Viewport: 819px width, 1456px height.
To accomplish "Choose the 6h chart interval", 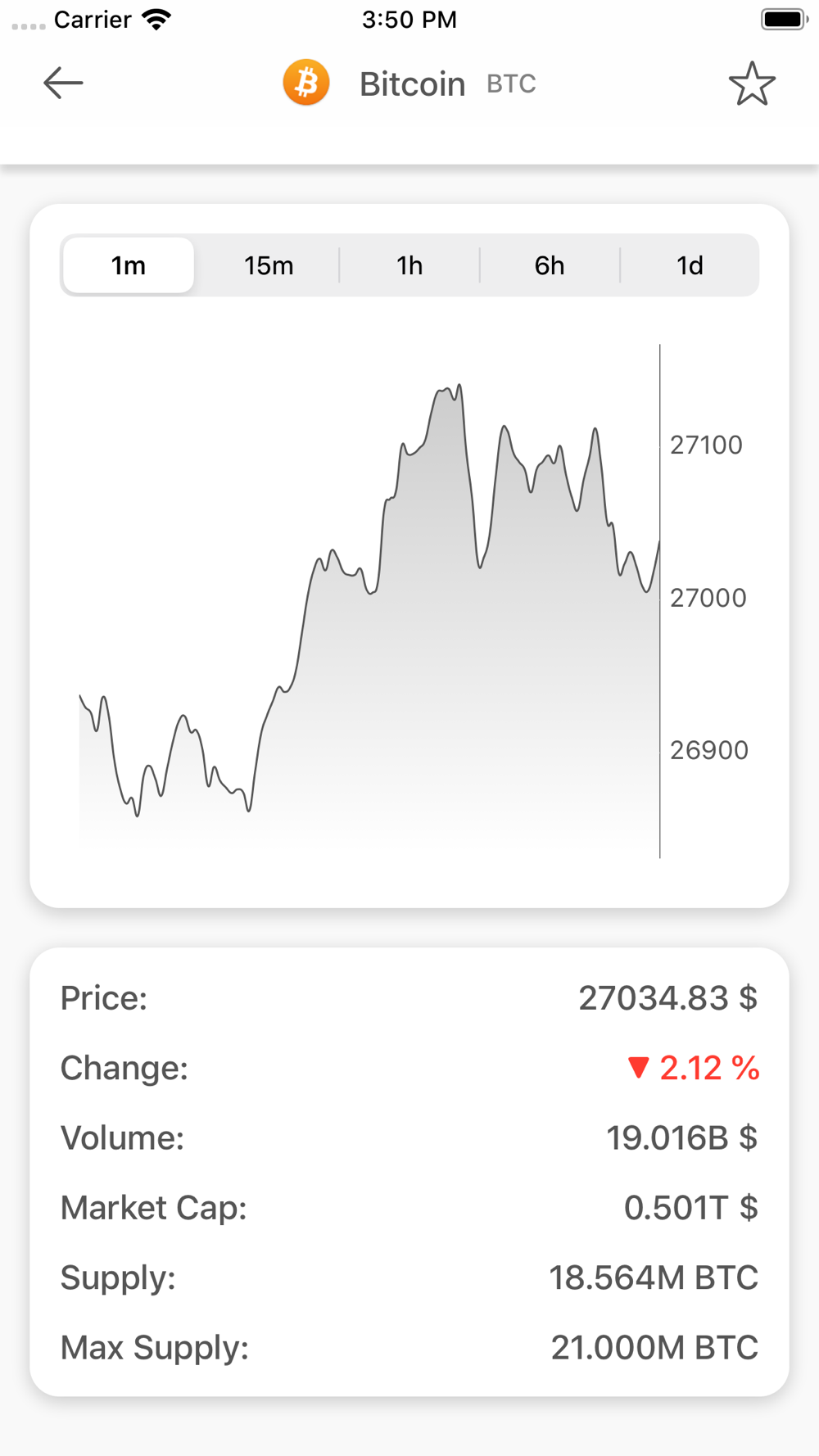I will (550, 265).
